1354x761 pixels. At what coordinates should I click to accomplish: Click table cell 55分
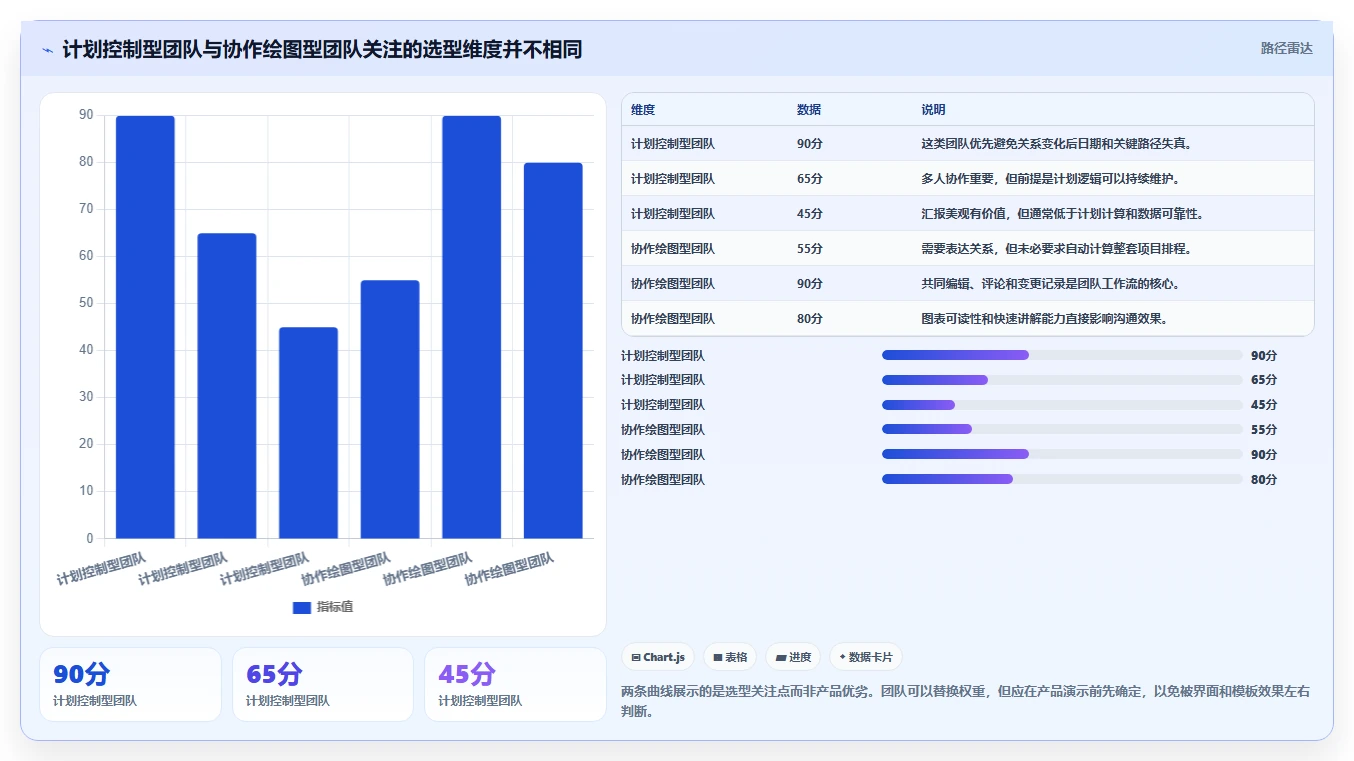pos(810,249)
